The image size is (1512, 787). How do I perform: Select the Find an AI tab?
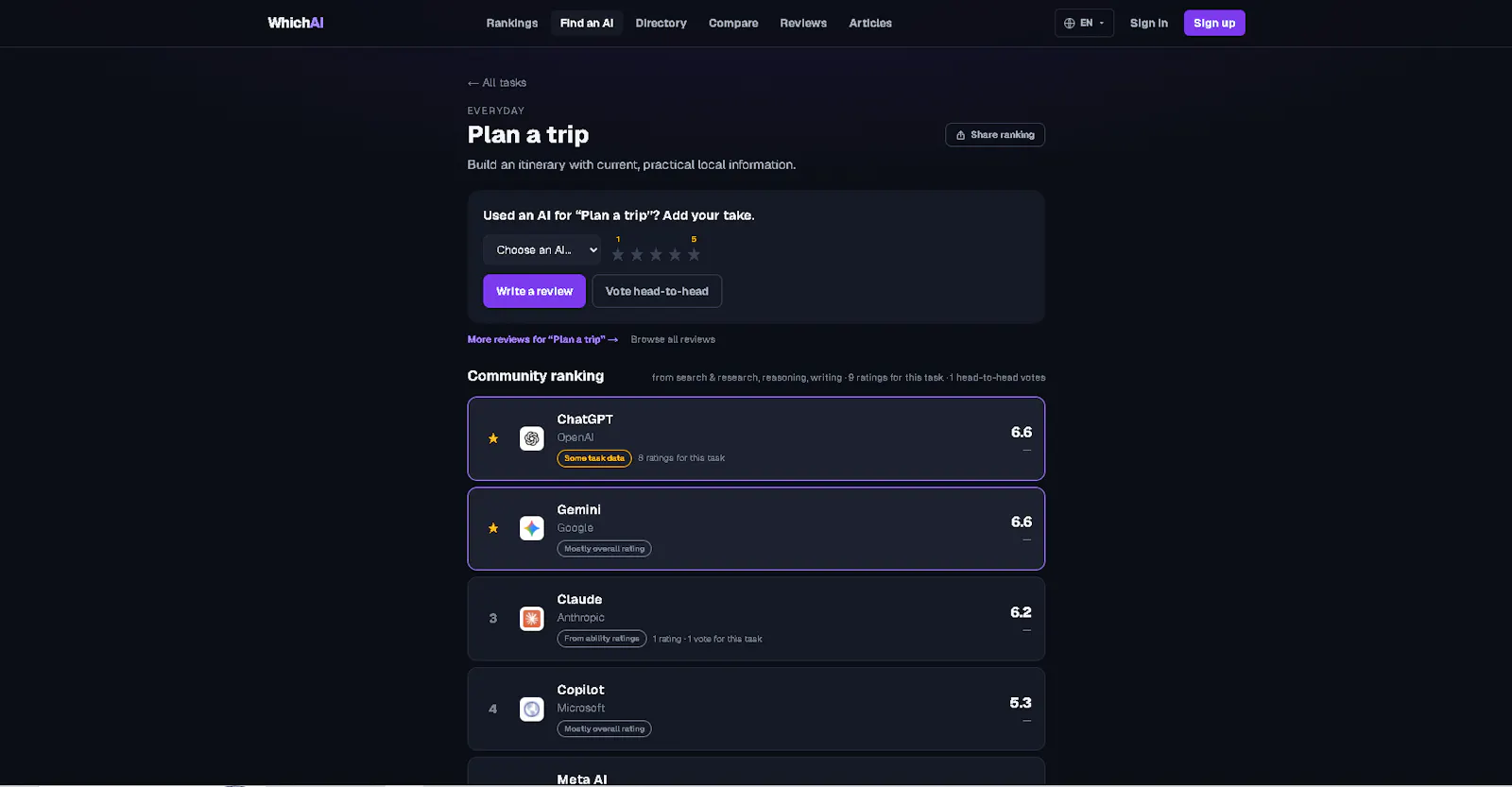point(587,23)
